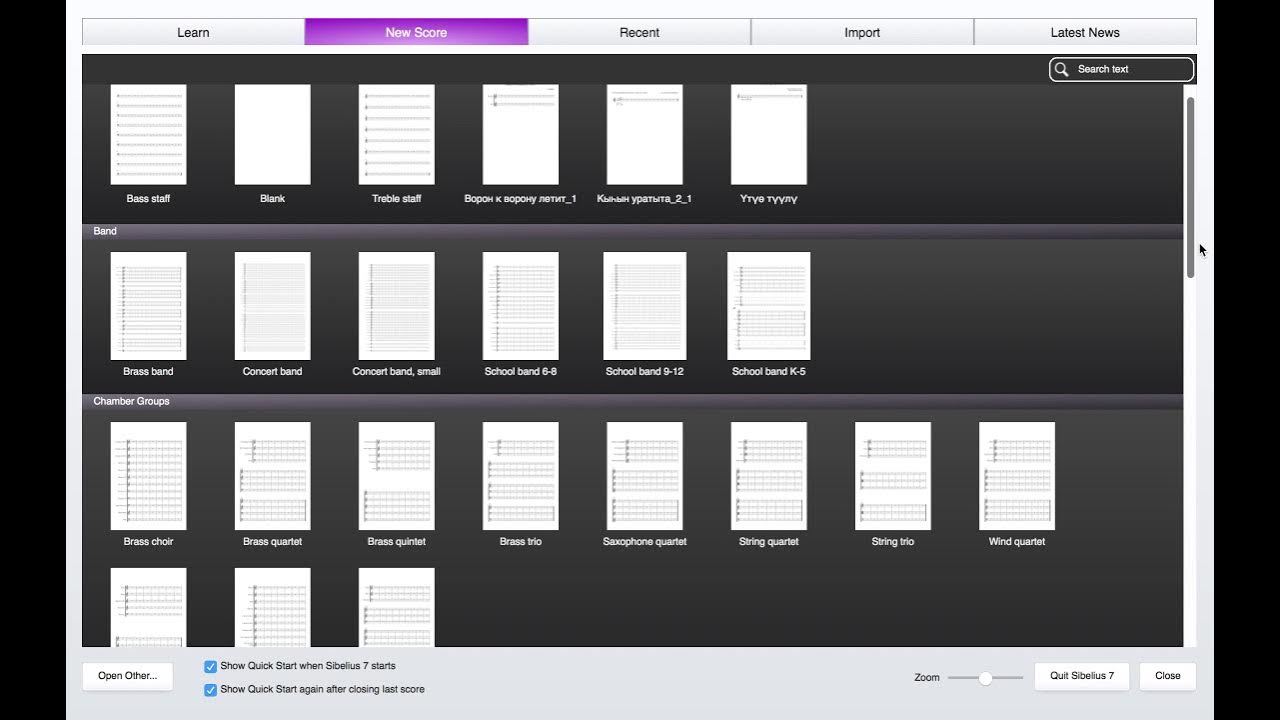The width and height of the screenshot is (1280, 720).
Task: Choose the Wind quartet template
Action: 1016,476
